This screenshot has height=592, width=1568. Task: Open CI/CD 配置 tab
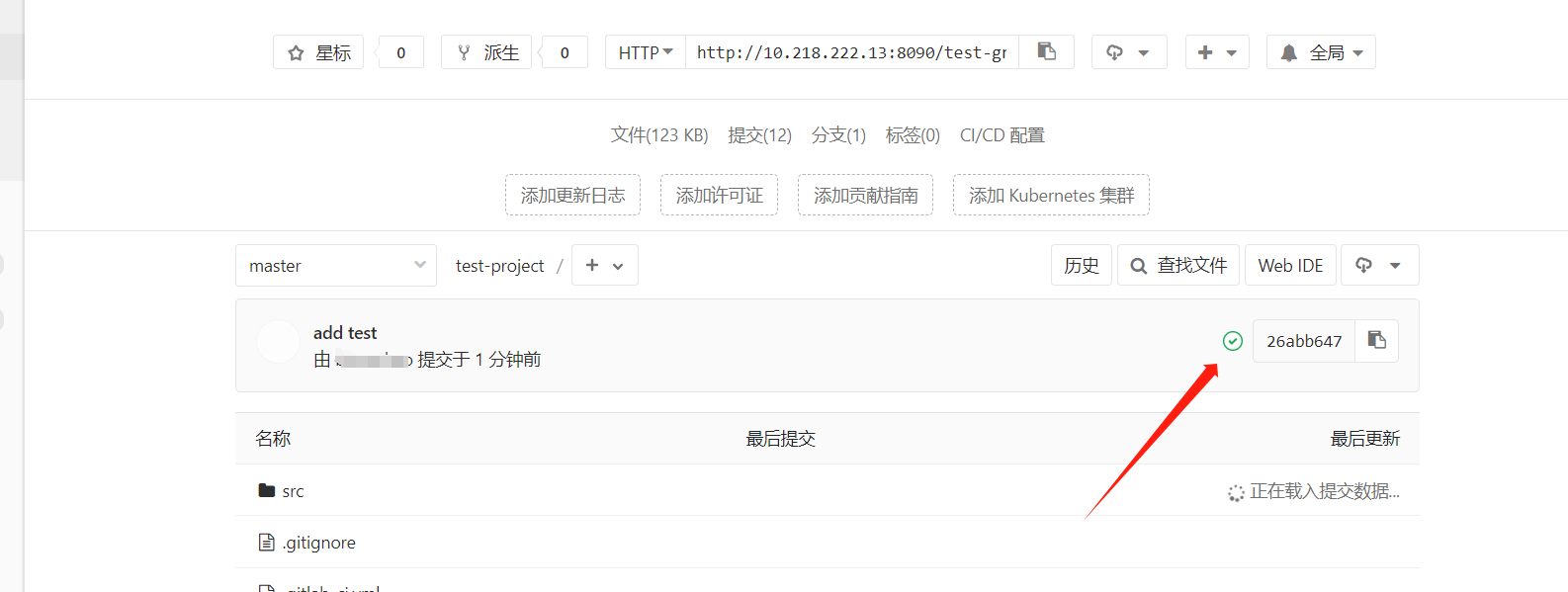(1002, 135)
